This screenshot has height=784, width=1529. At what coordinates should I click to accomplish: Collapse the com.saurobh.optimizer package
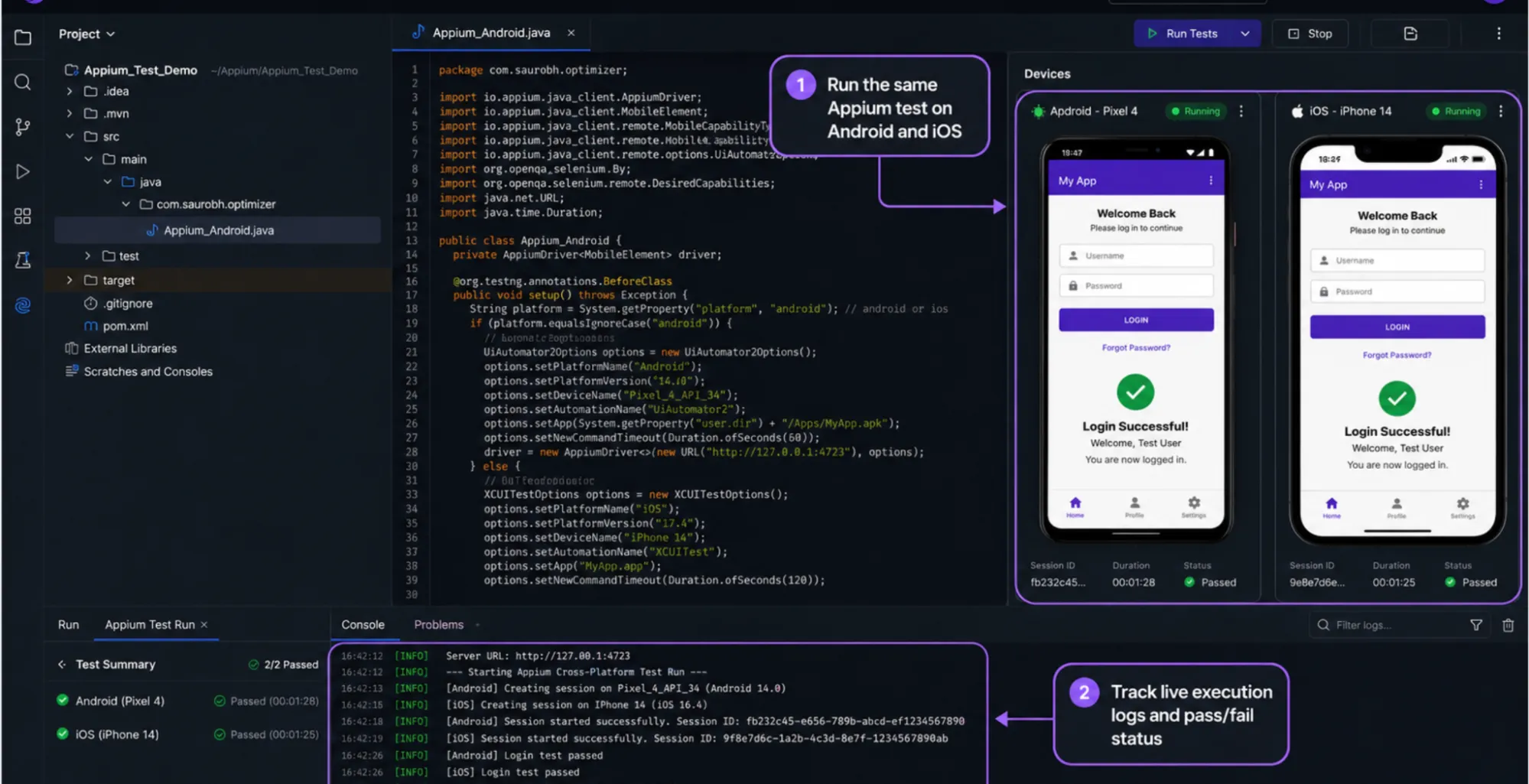125,204
